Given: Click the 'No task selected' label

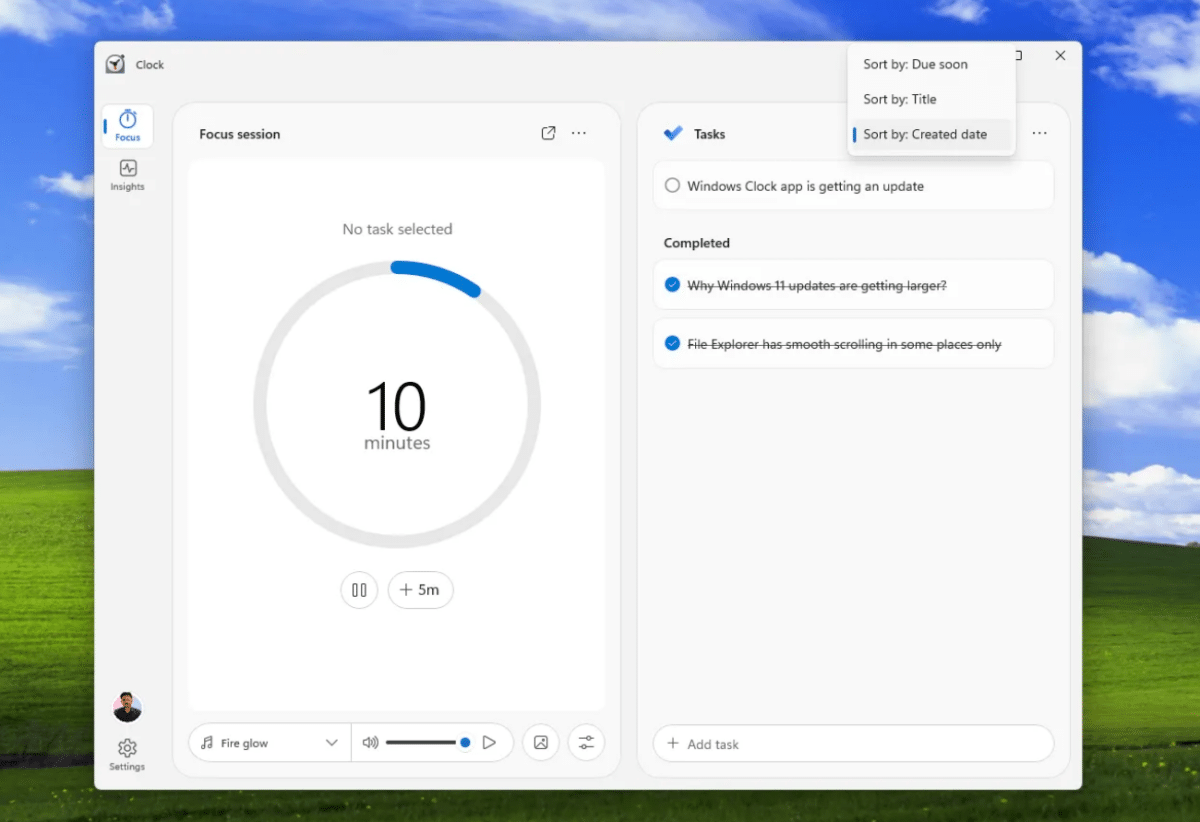Looking at the screenshot, I should coord(397,229).
